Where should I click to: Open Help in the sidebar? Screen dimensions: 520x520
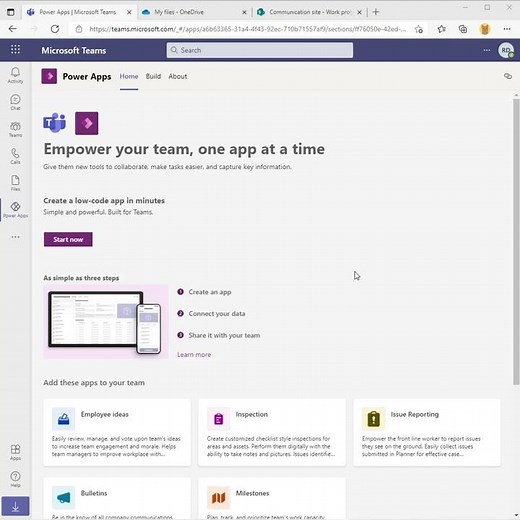click(15, 479)
